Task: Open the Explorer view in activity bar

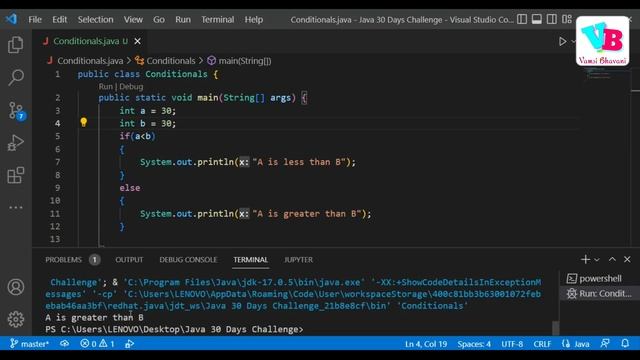Action: [16, 44]
